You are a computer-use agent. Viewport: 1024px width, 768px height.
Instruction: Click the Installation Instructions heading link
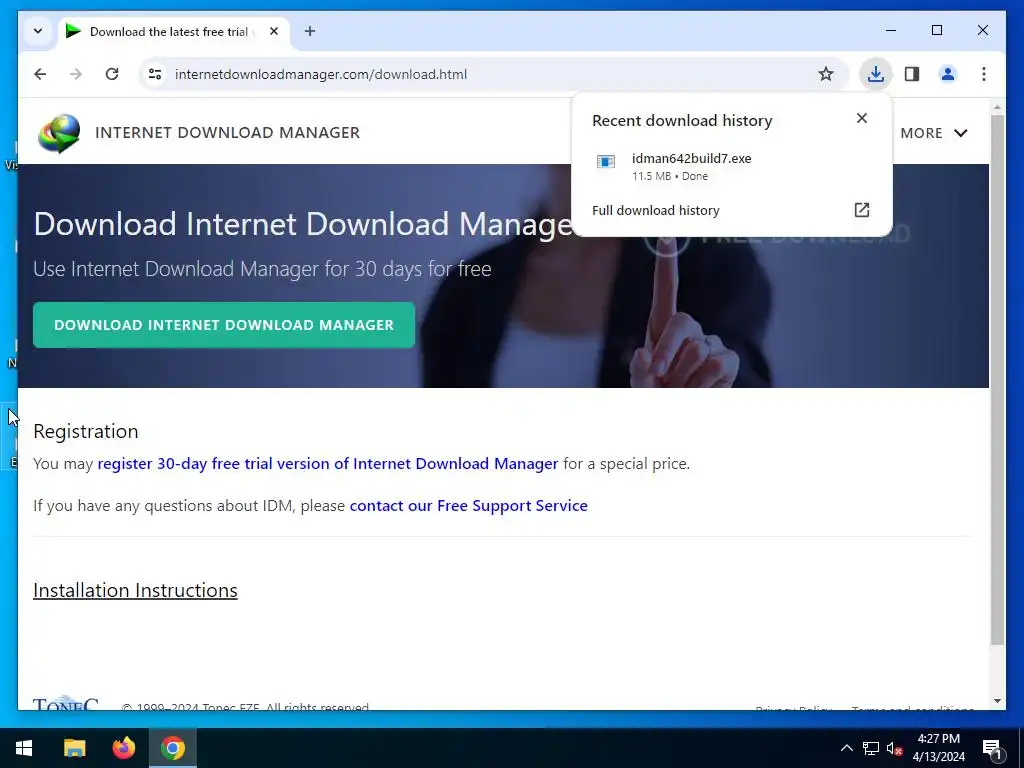tap(135, 590)
